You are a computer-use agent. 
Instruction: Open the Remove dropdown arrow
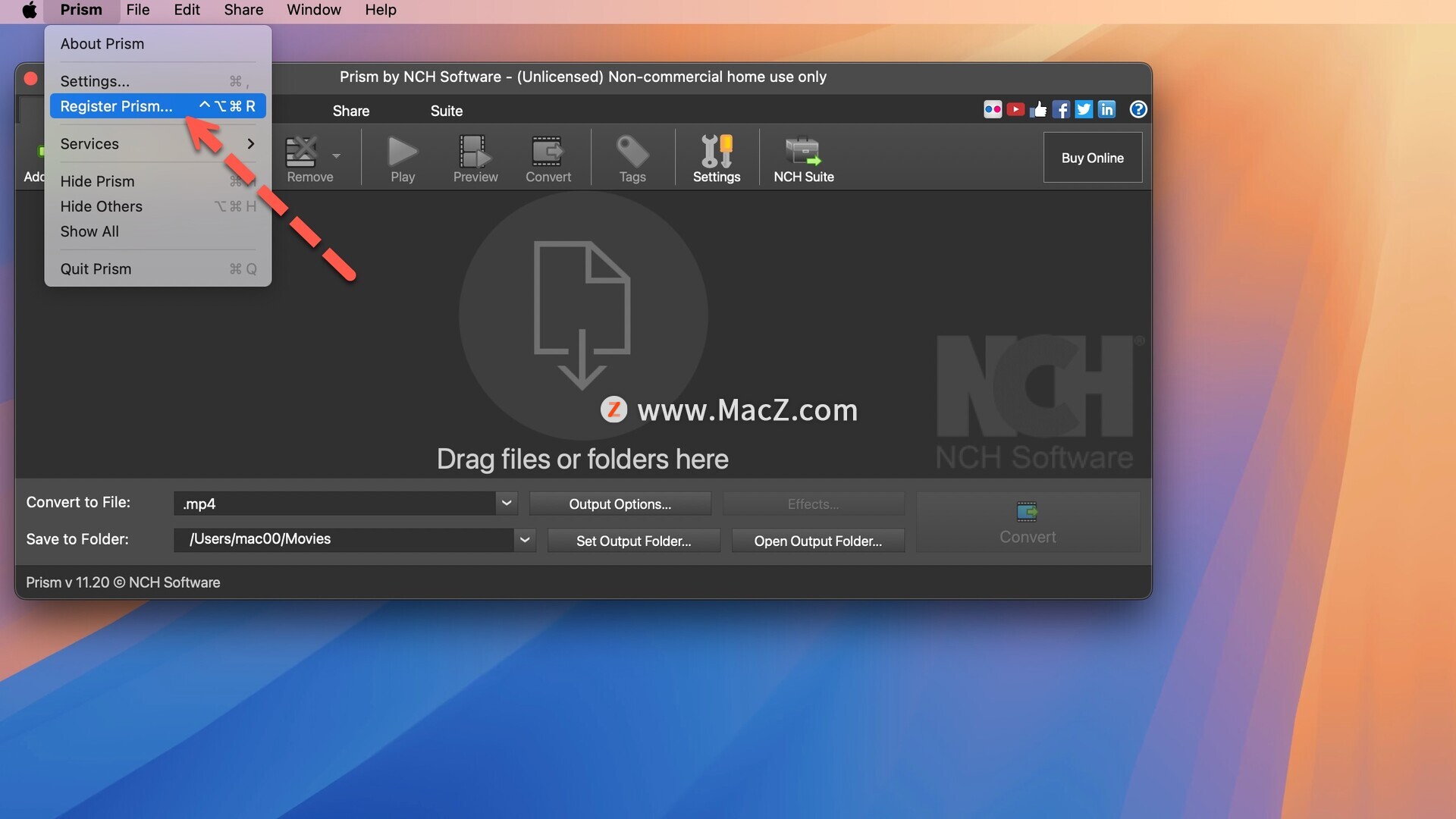336,155
